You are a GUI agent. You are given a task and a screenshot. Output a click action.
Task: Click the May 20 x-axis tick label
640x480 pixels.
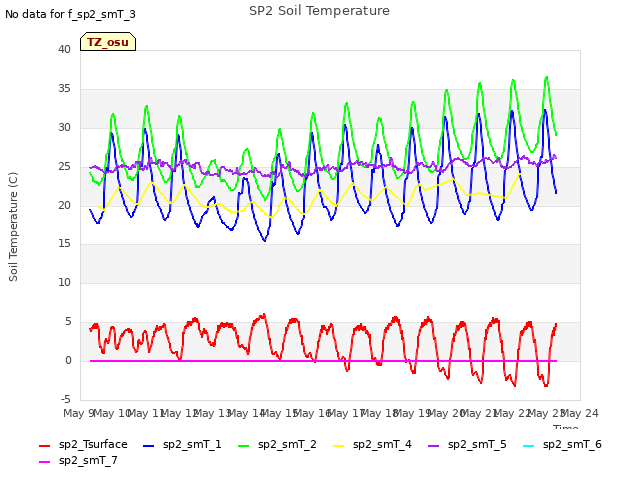[x=447, y=413]
